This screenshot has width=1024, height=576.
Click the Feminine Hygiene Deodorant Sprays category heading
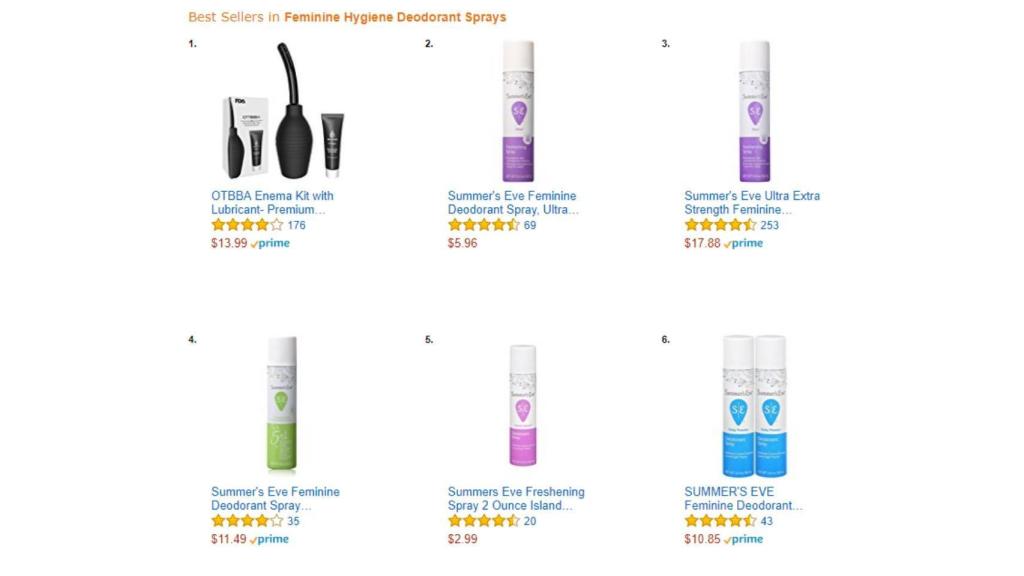point(395,18)
